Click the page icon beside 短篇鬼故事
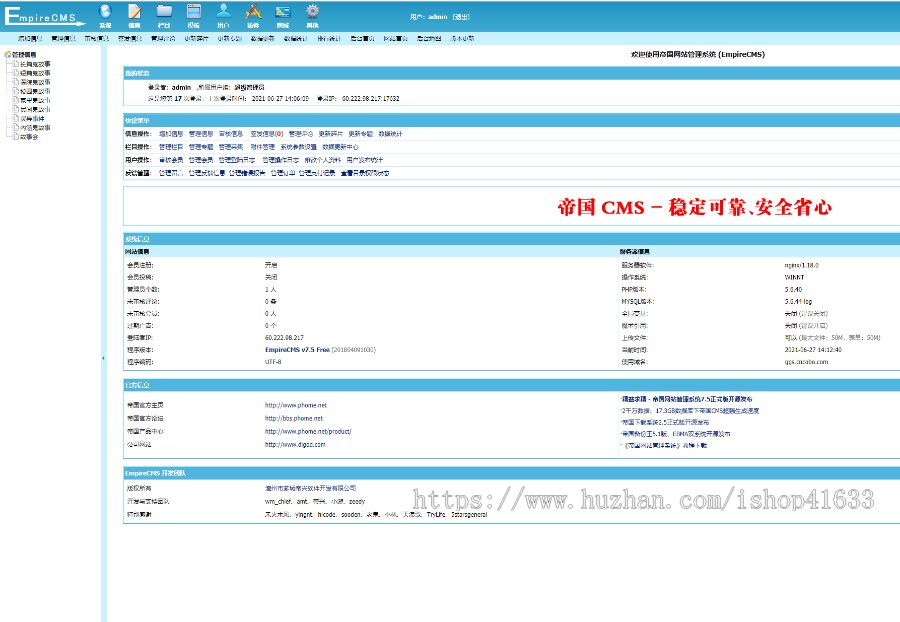 click(15, 73)
